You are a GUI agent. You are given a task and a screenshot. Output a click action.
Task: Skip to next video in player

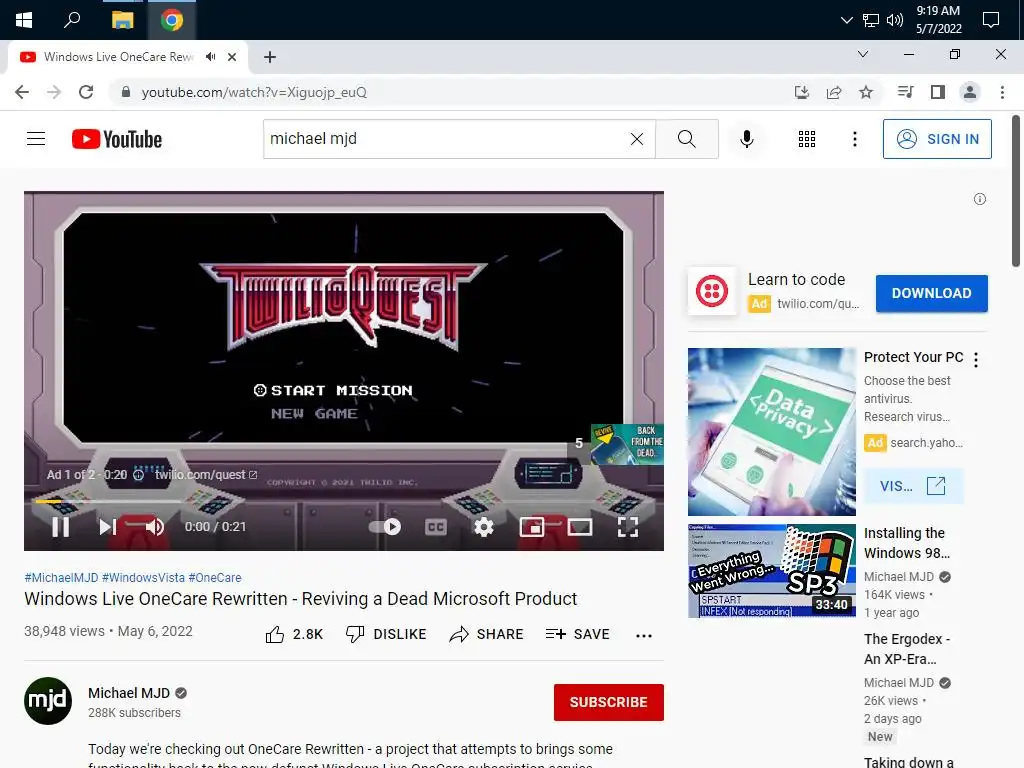tap(108, 526)
